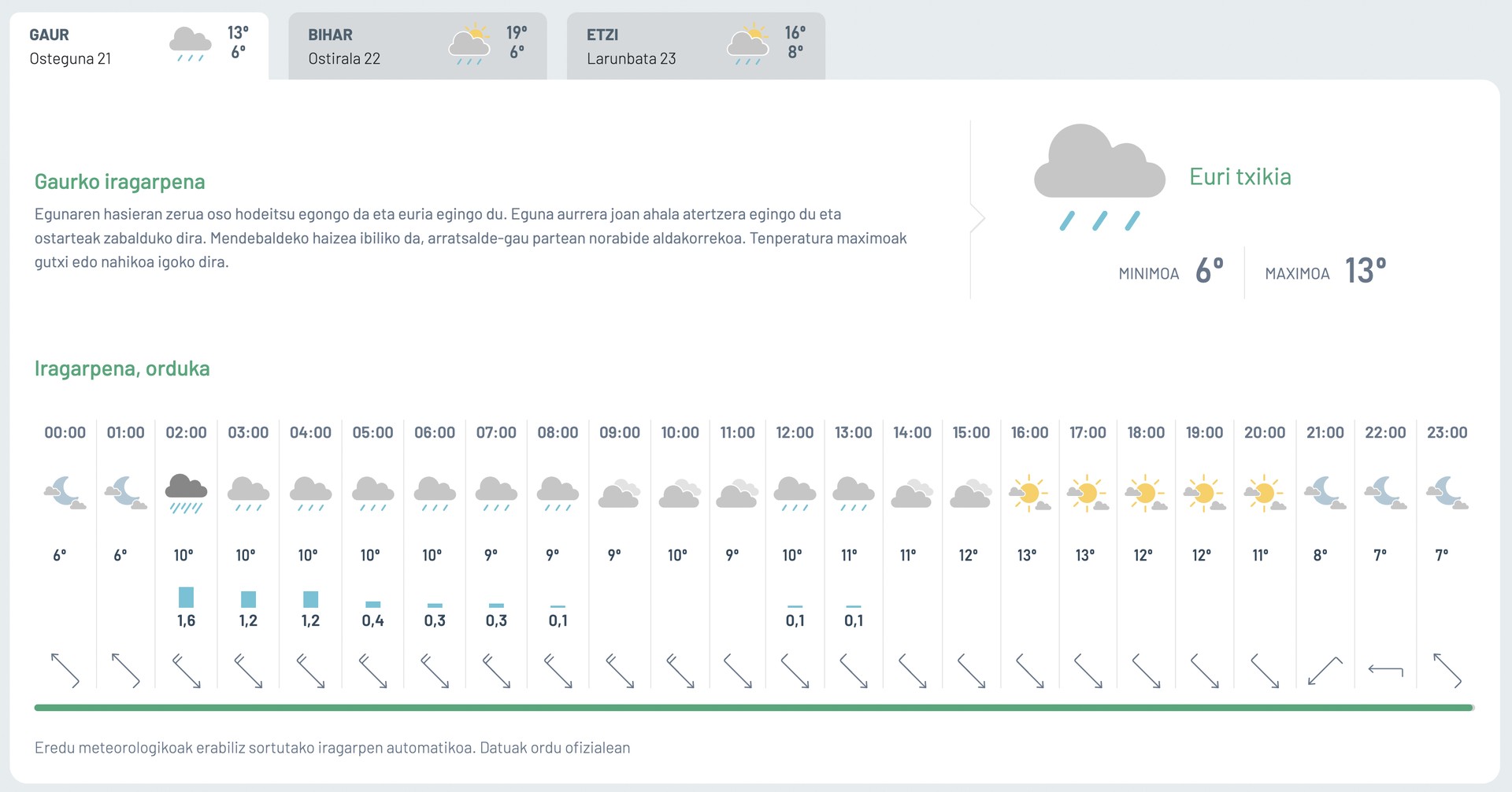Viewport: 1512px width, 792px height.
Task: Click the Iragarpena, orduka heading
Action: 122,368
